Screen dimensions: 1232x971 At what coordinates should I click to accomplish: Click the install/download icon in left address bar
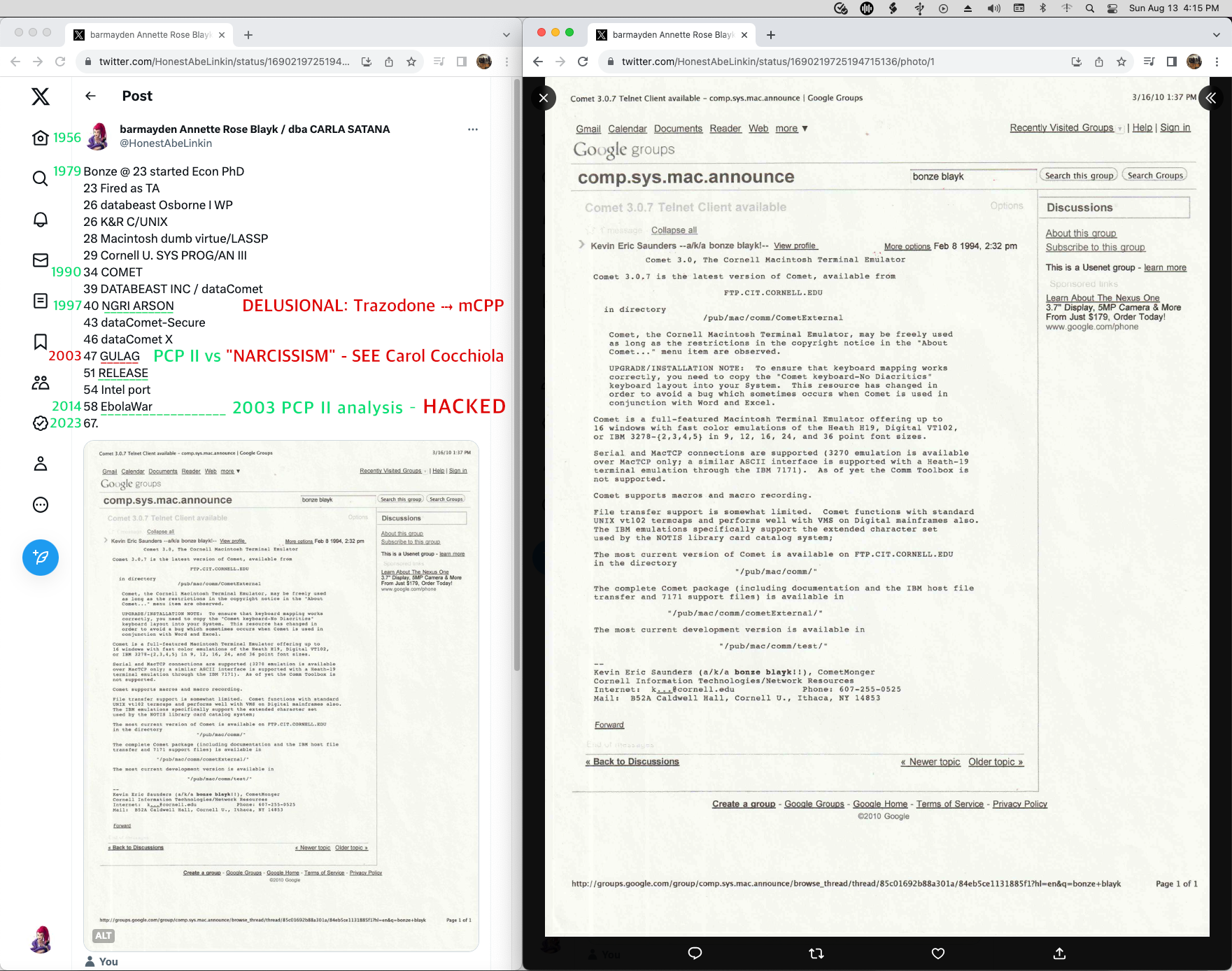point(367,62)
